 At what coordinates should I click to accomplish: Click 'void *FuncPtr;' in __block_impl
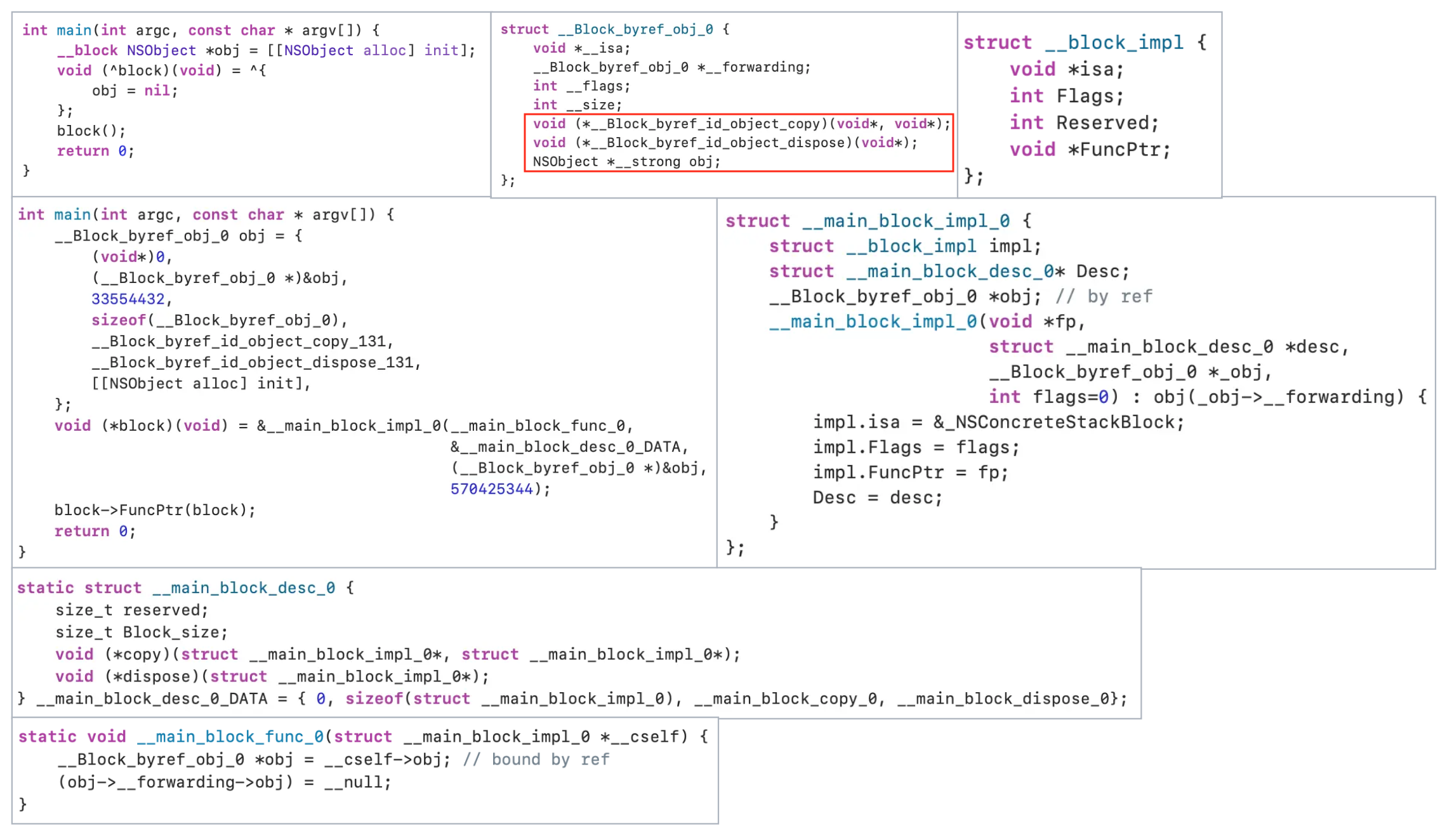1090,149
